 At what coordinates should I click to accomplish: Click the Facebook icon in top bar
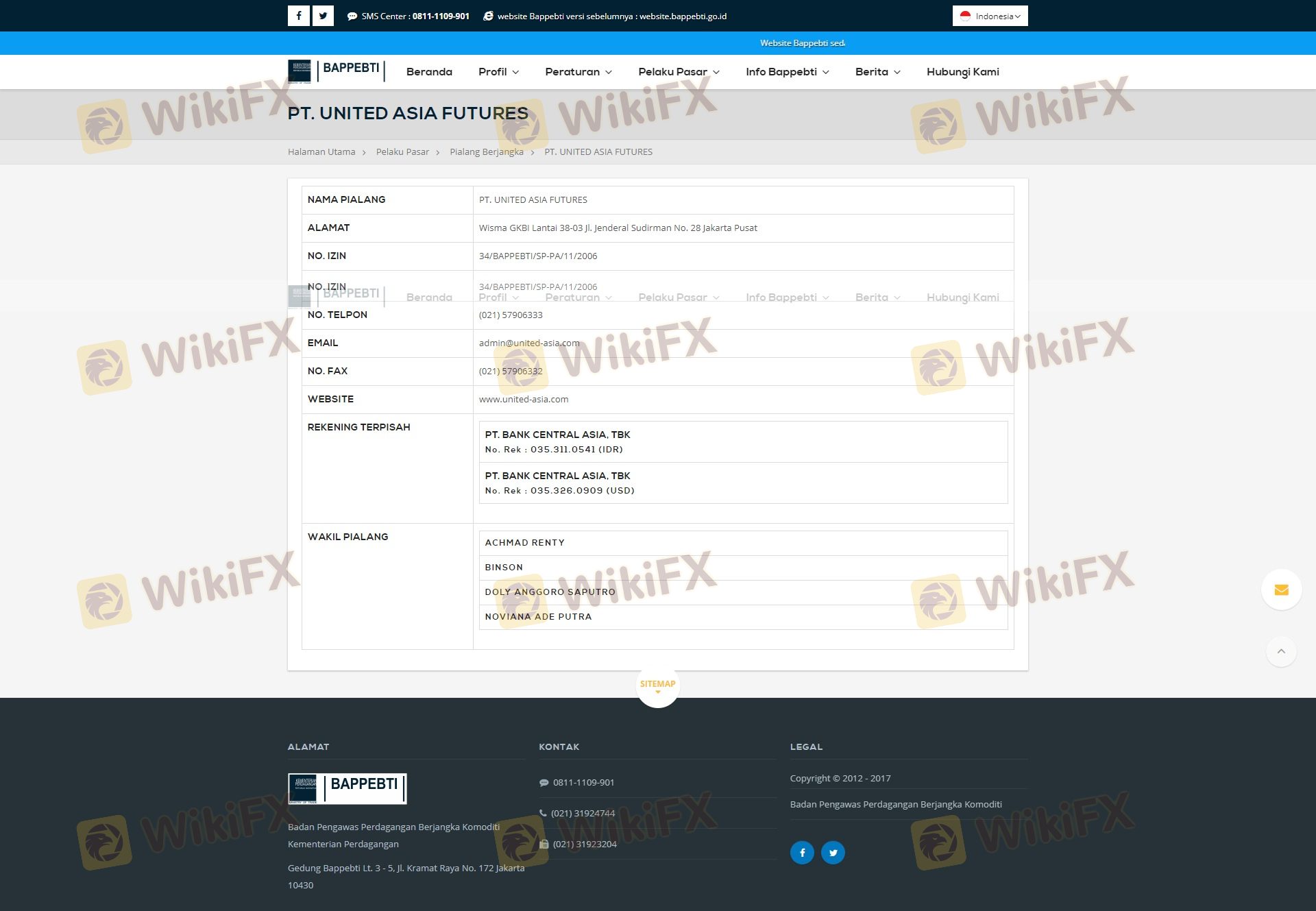pyautogui.click(x=299, y=16)
